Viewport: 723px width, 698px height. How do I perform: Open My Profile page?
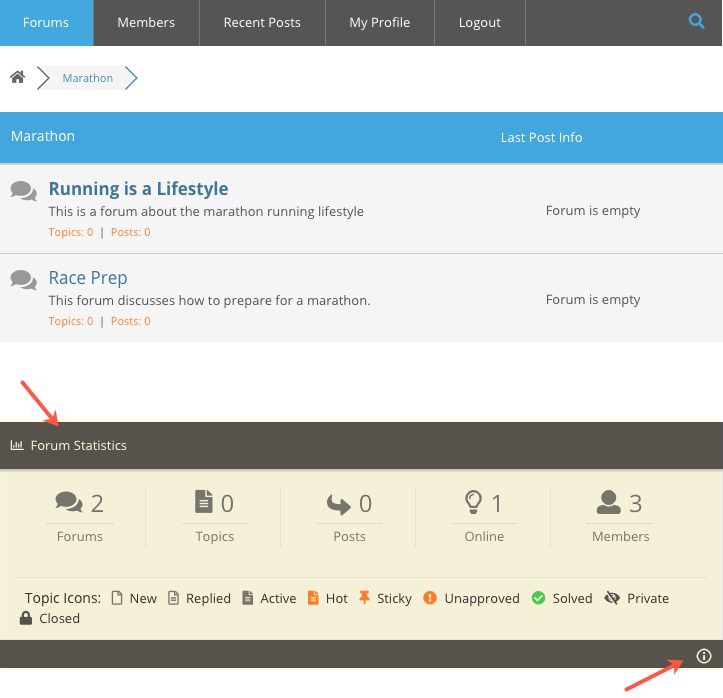pos(379,22)
